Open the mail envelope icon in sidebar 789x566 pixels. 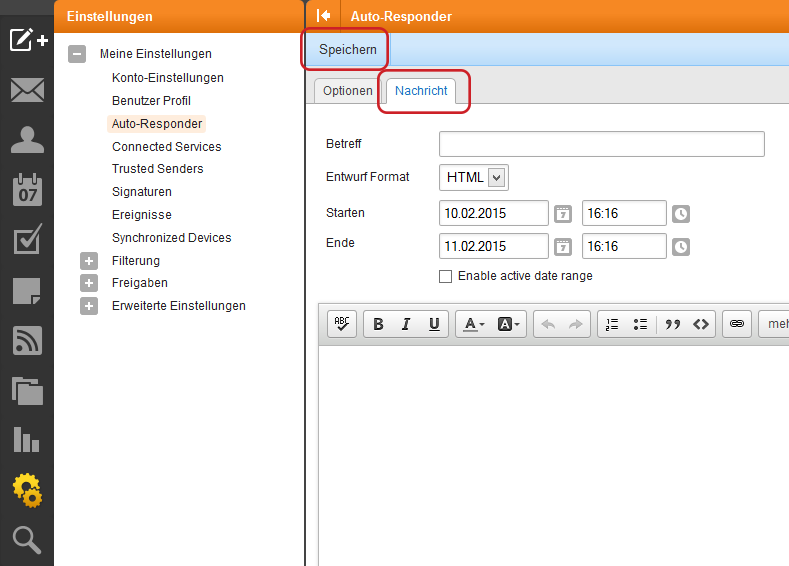coord(27,91)
